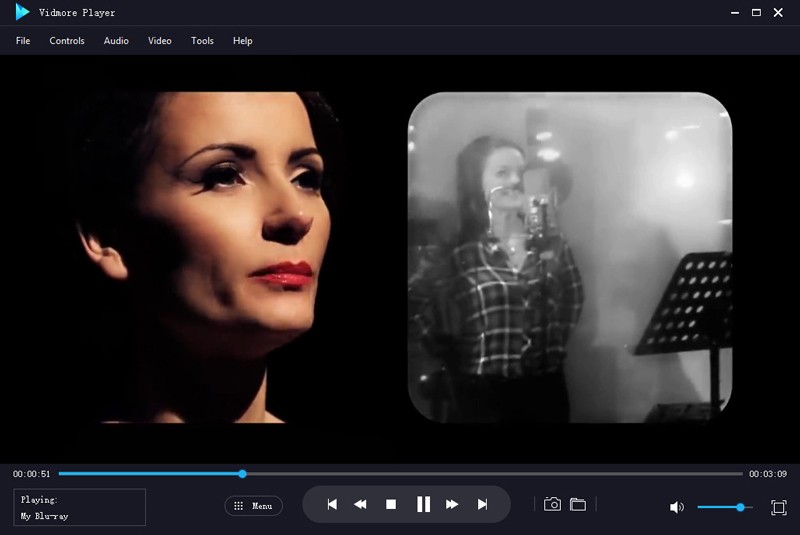This screenshot has width=800, height=535.
Task: Open the Help menu
Action: [243, 41]
